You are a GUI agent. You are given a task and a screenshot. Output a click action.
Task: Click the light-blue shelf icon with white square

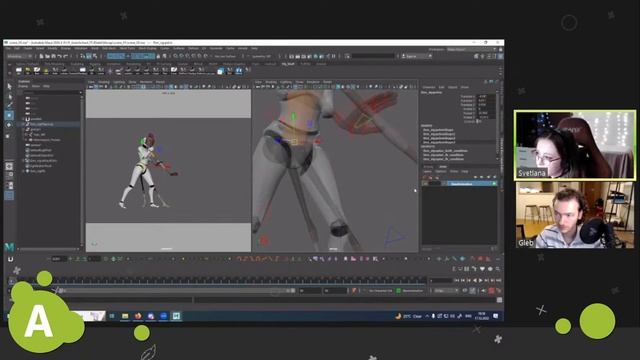coord(221,71)
